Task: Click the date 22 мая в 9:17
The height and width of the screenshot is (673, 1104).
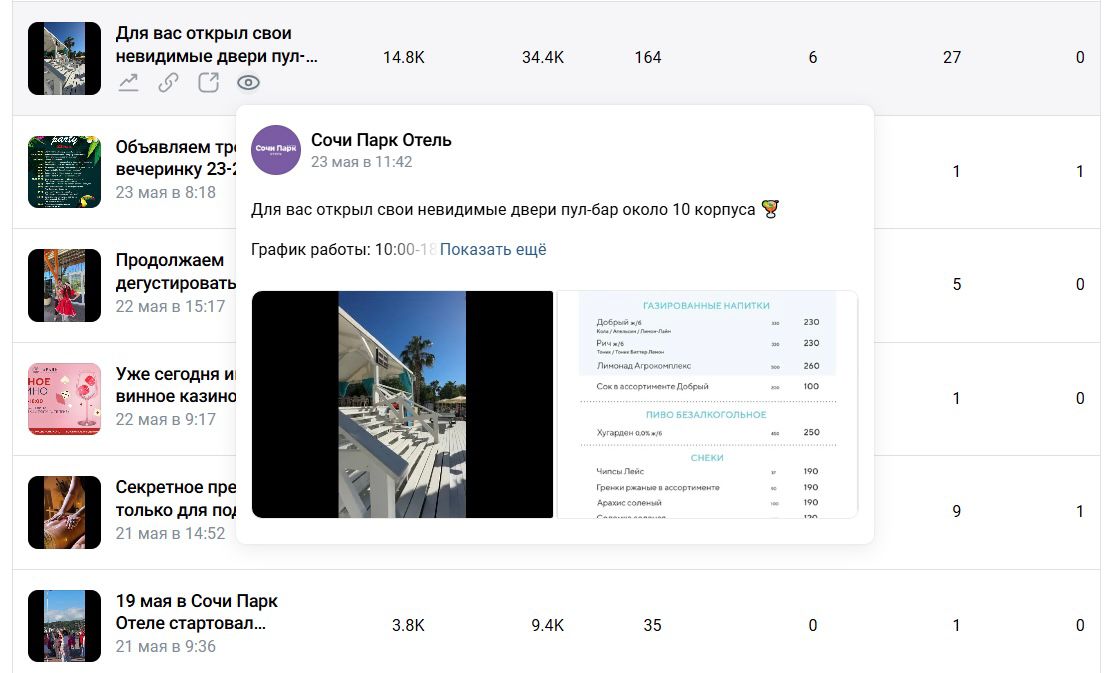Action: point(165,420)
